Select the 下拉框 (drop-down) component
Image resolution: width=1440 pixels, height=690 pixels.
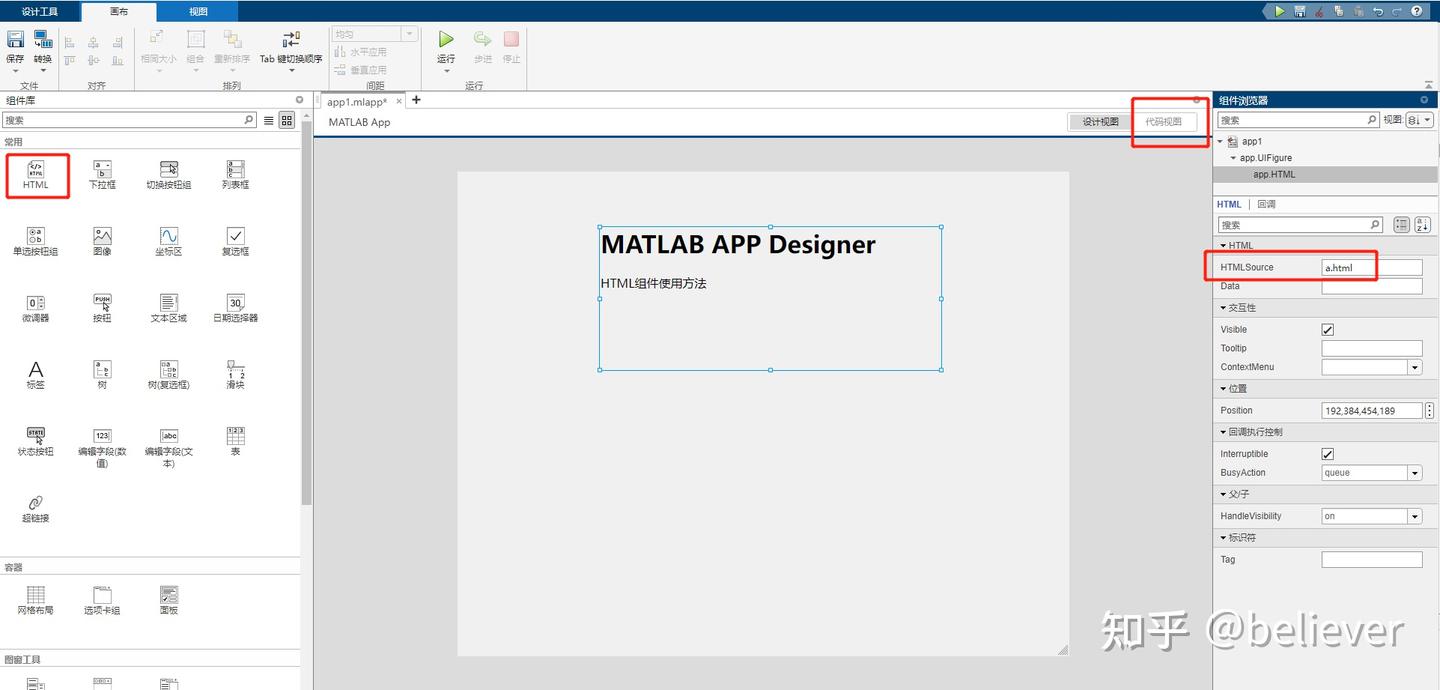102,173
